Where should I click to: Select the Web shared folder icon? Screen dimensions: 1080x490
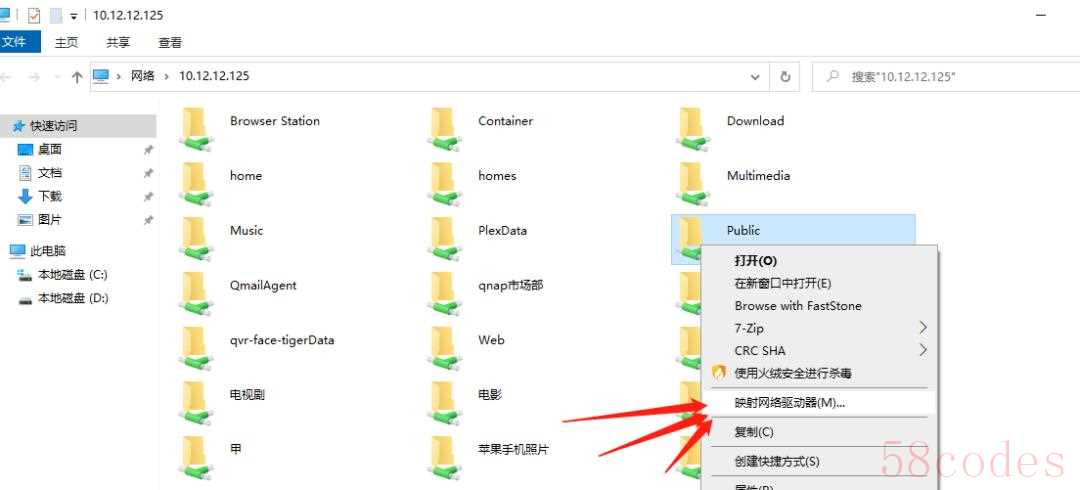coord(444,349)
